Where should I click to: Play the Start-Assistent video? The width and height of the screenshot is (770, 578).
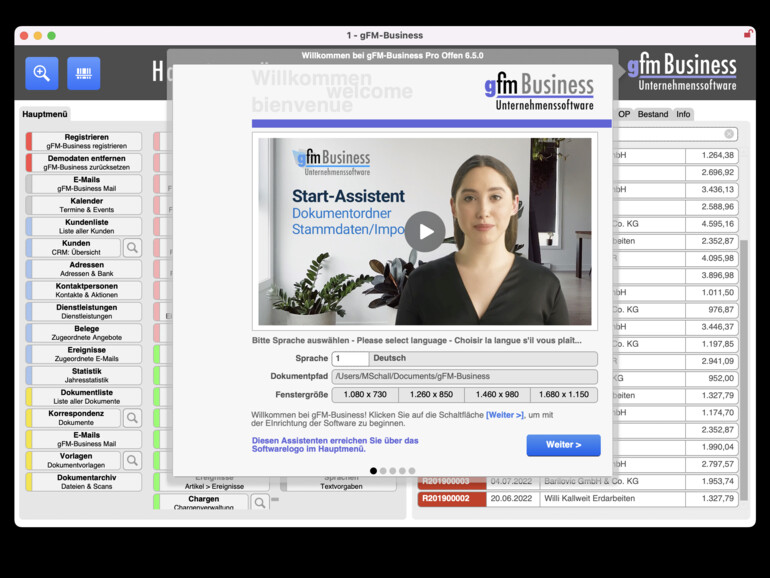click(x=425, y=232)
